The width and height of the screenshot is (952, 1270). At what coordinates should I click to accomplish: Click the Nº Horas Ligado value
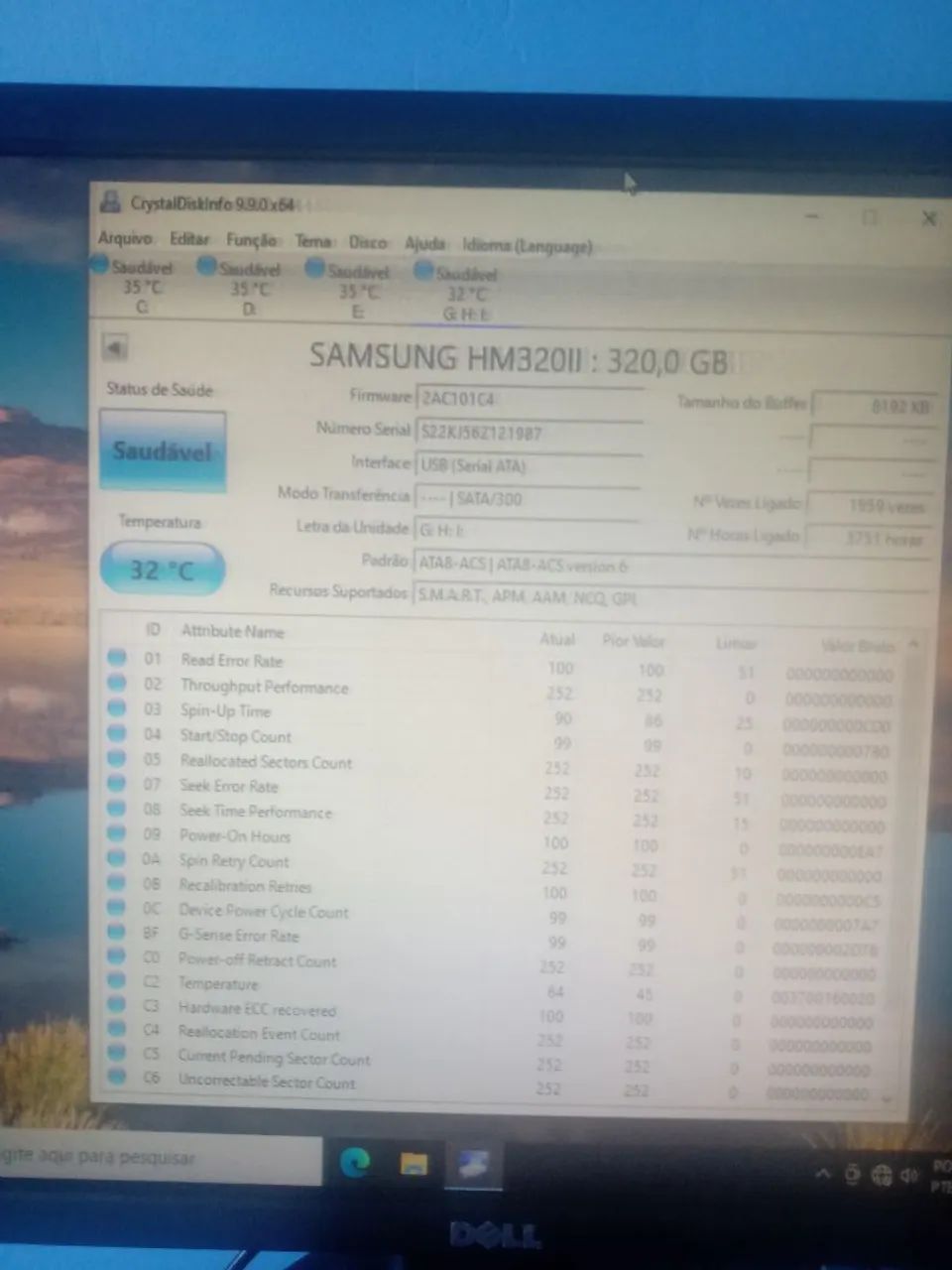868,538
